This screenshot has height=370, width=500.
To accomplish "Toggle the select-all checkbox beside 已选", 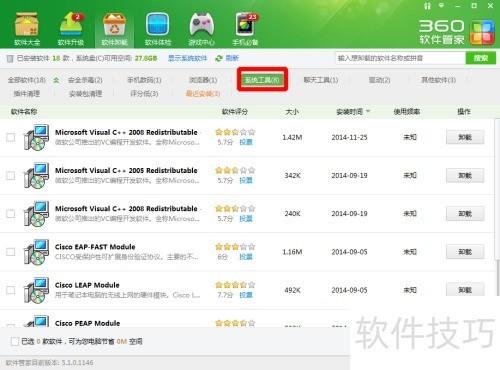I will pos(15,341).
